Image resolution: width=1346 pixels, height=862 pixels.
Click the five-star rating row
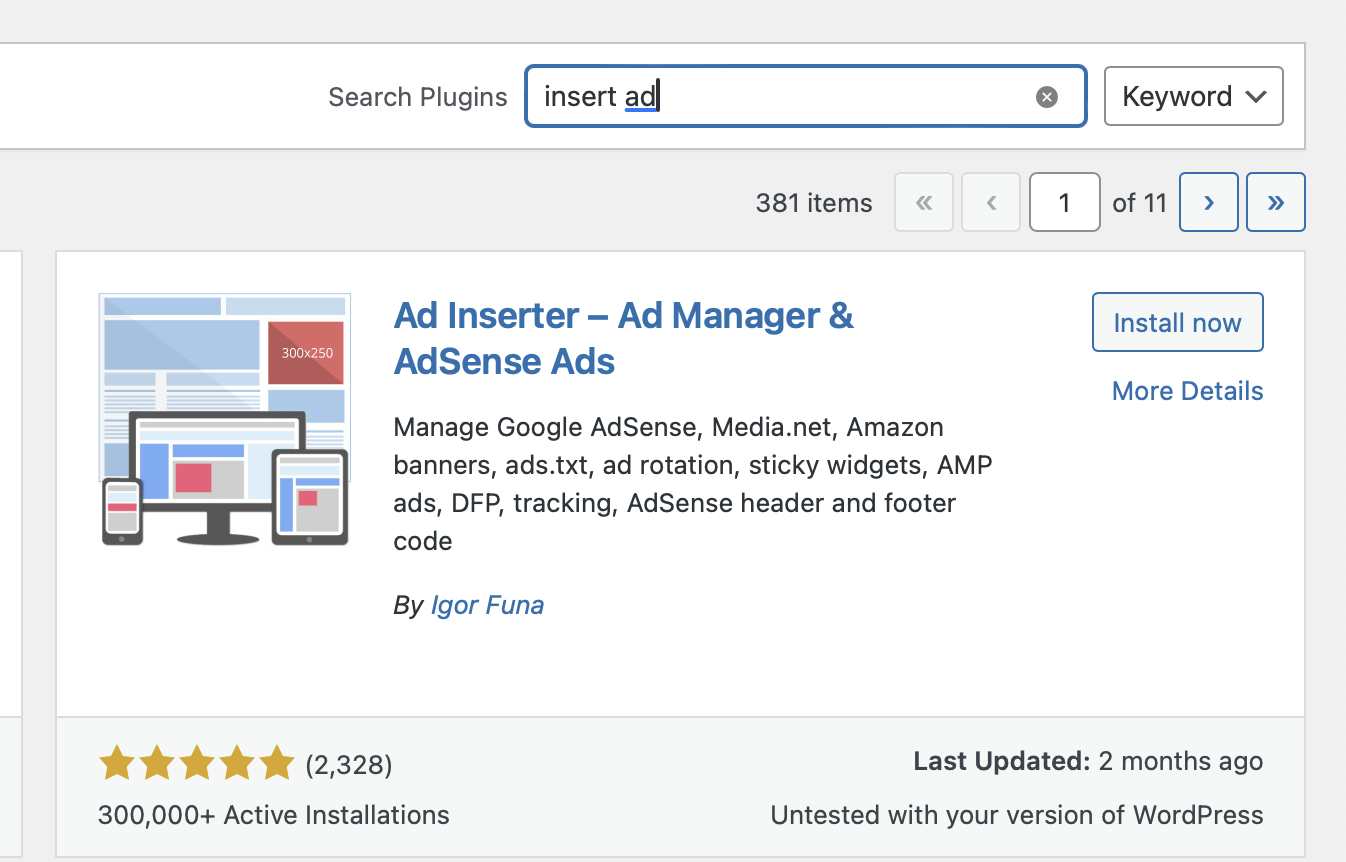[x=196, y=765]
